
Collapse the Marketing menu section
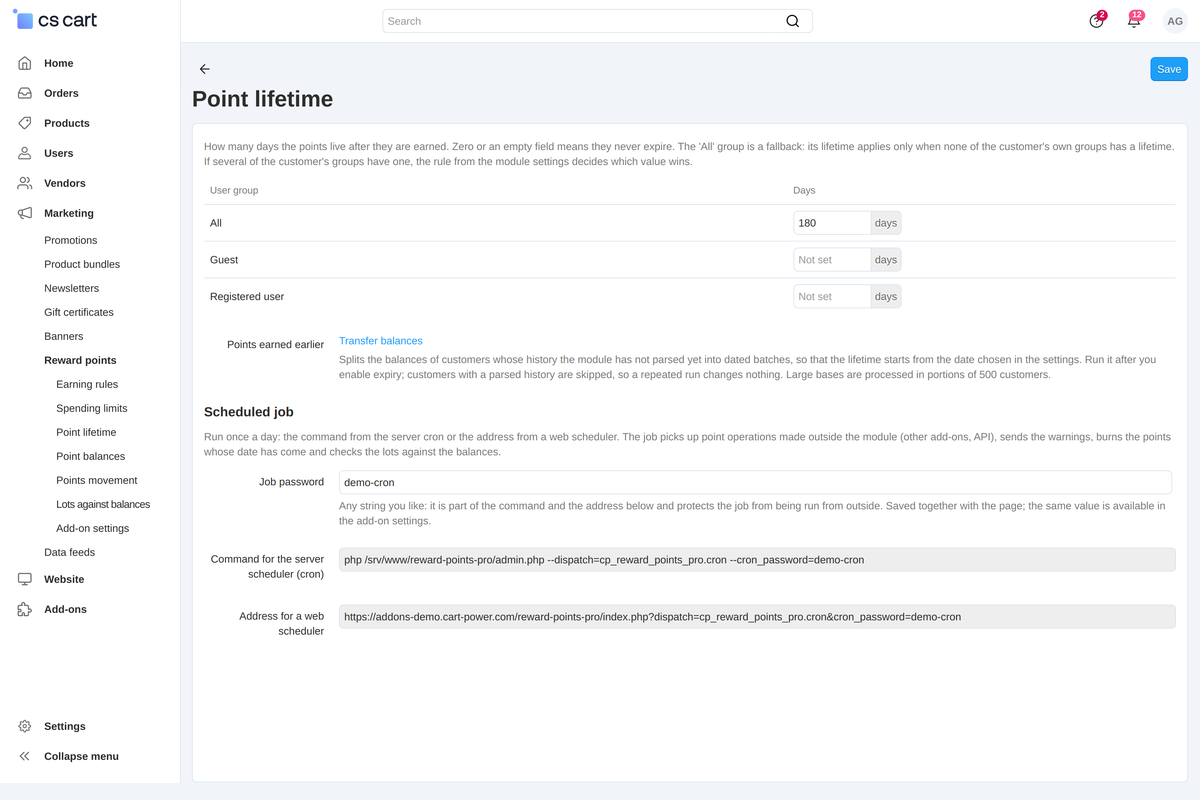[x=69, y=213]
